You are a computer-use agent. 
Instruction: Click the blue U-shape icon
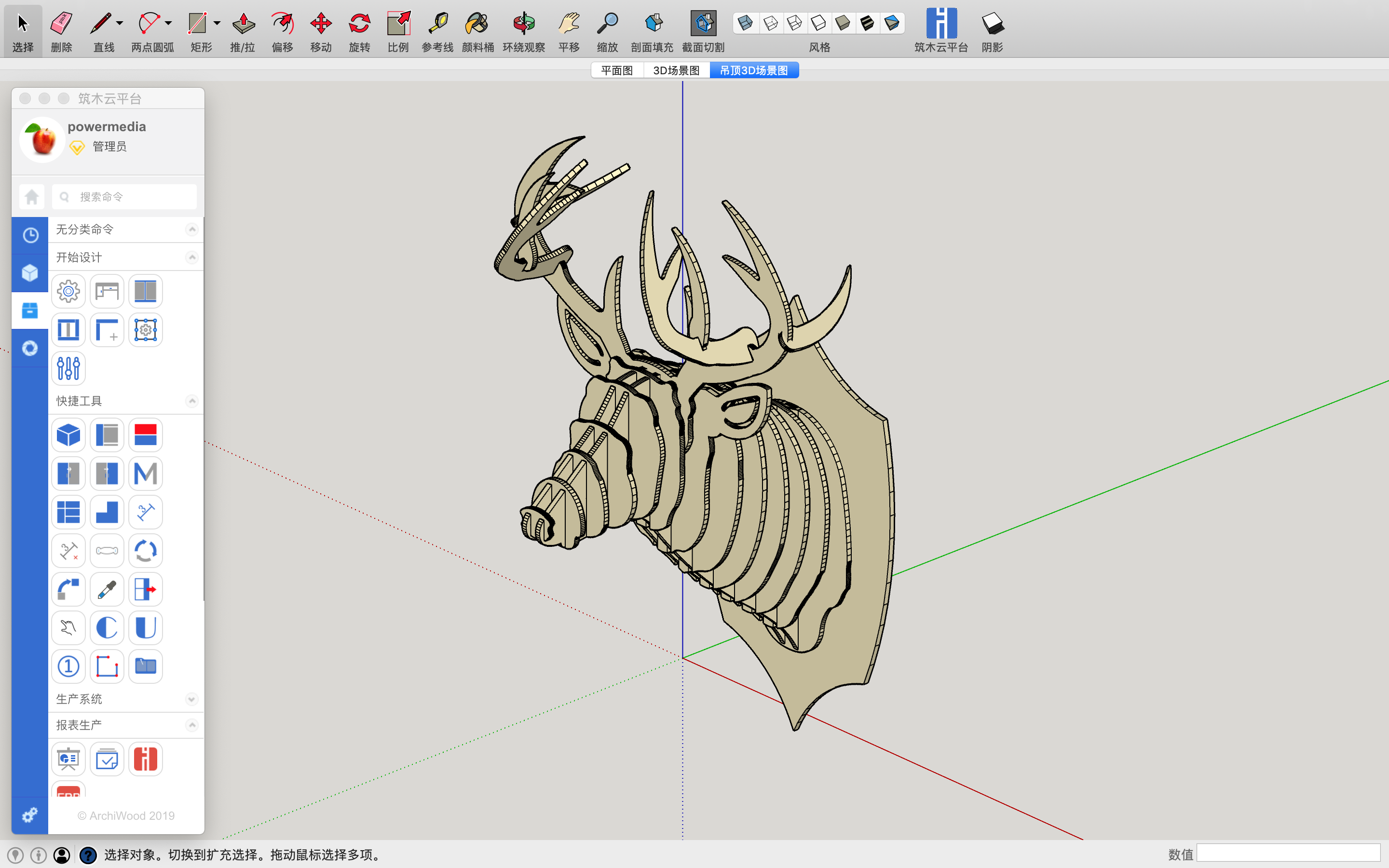click(x=145, y=628)
